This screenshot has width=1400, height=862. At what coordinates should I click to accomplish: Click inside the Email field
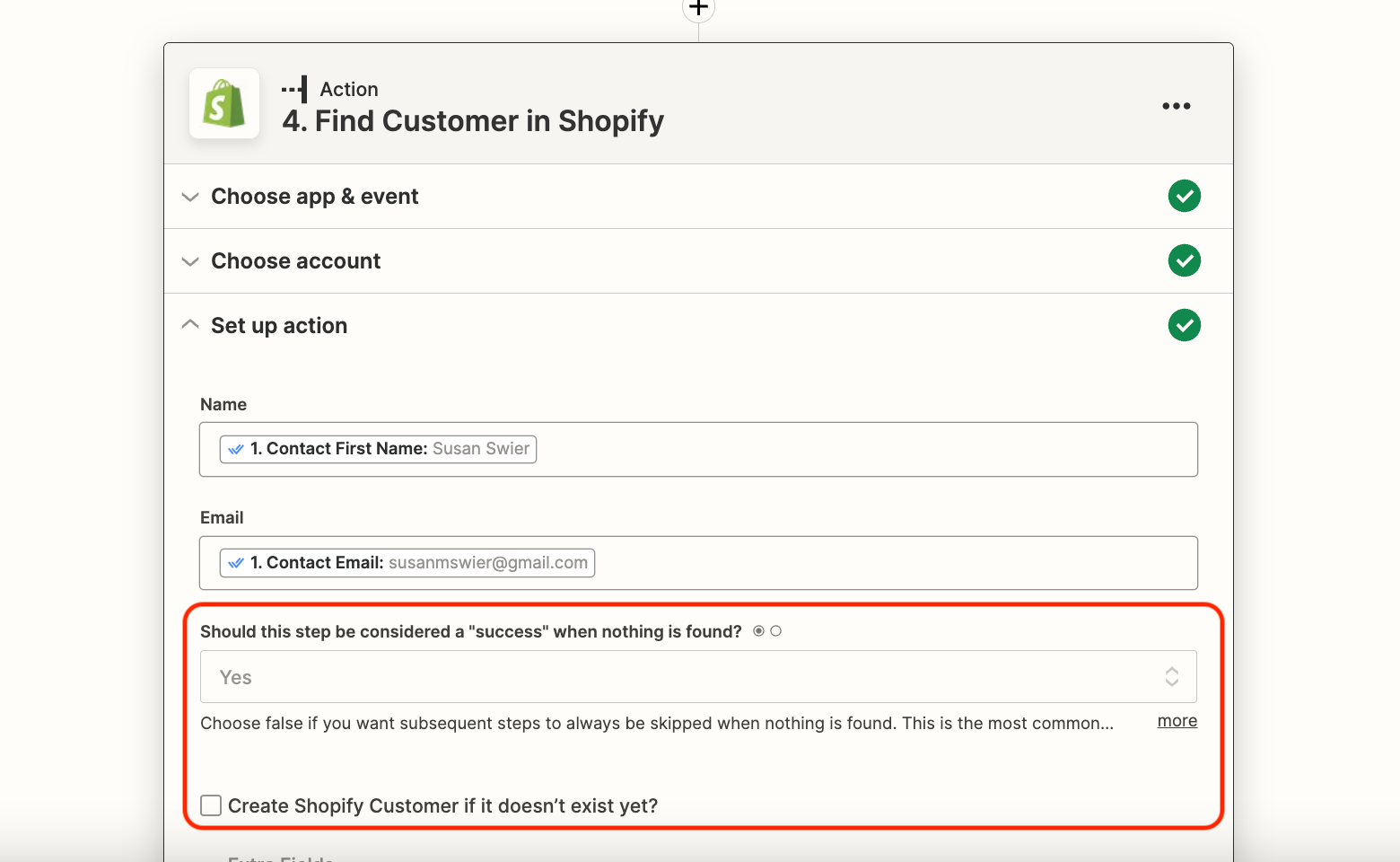[808, 563]
